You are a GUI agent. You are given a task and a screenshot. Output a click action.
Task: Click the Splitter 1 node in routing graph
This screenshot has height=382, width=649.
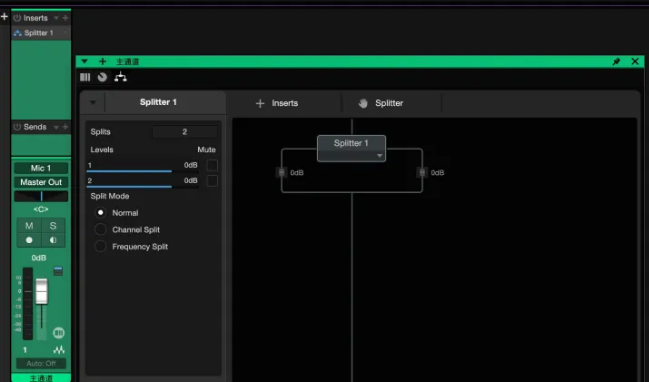click(x=351, y=148)
